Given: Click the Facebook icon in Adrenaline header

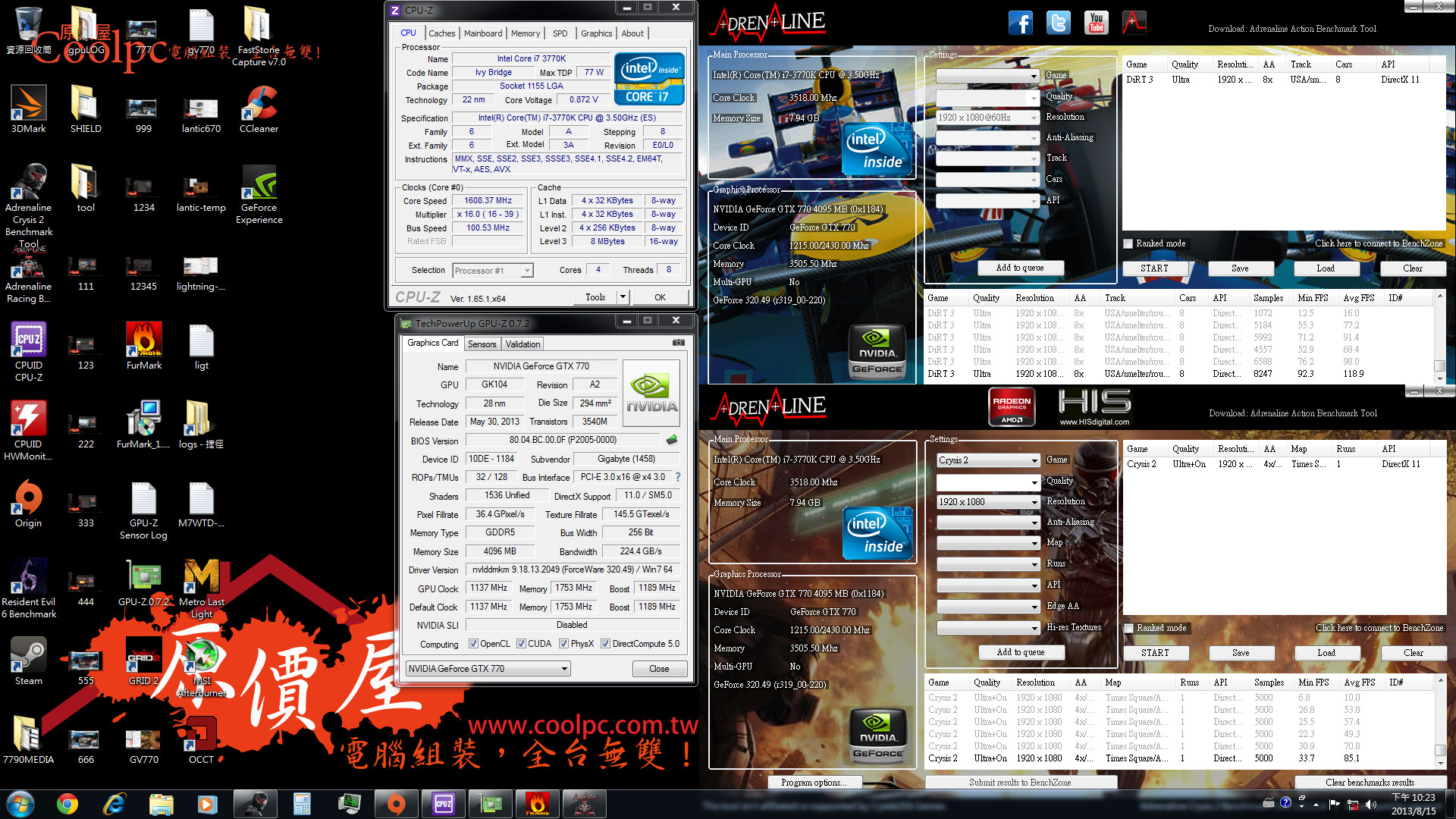Looking at the screenshot, I should 1020,23.
